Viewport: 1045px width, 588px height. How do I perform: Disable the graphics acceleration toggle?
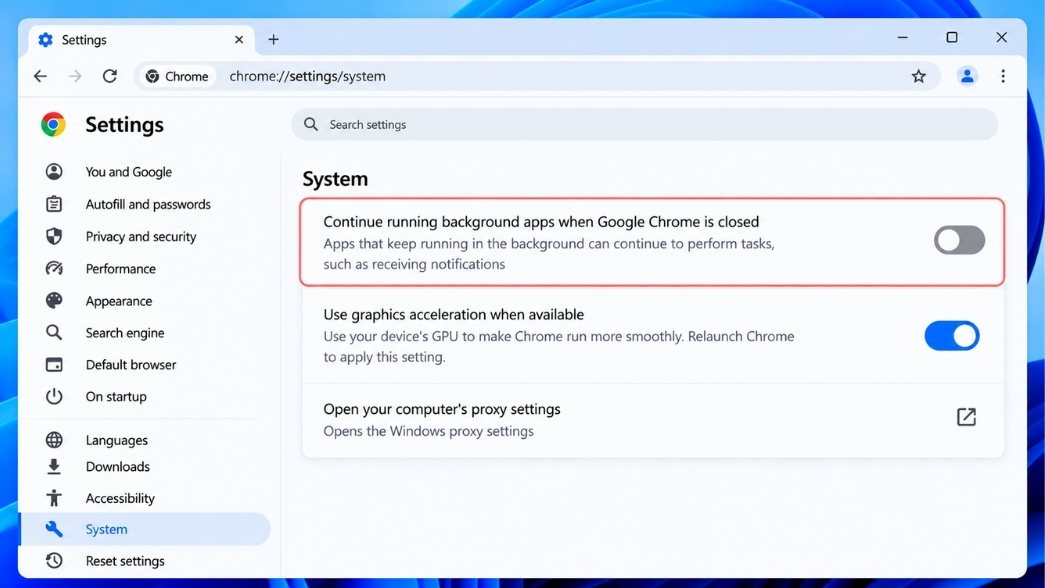click(x=952, y=336)
